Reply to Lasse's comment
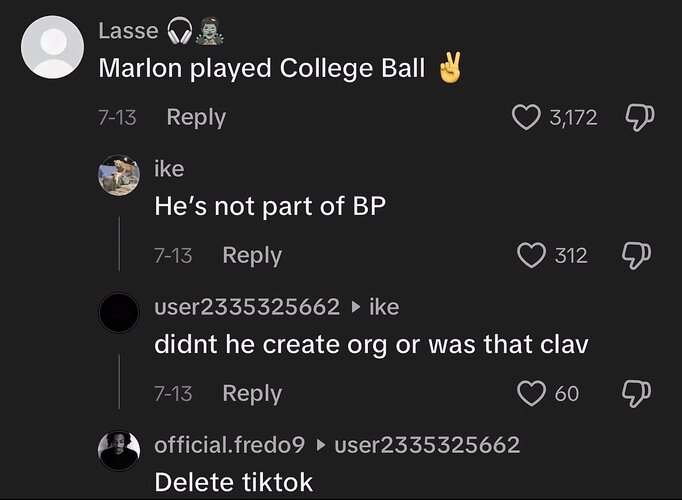Screen dimensions: 682x500 (196, 117)
